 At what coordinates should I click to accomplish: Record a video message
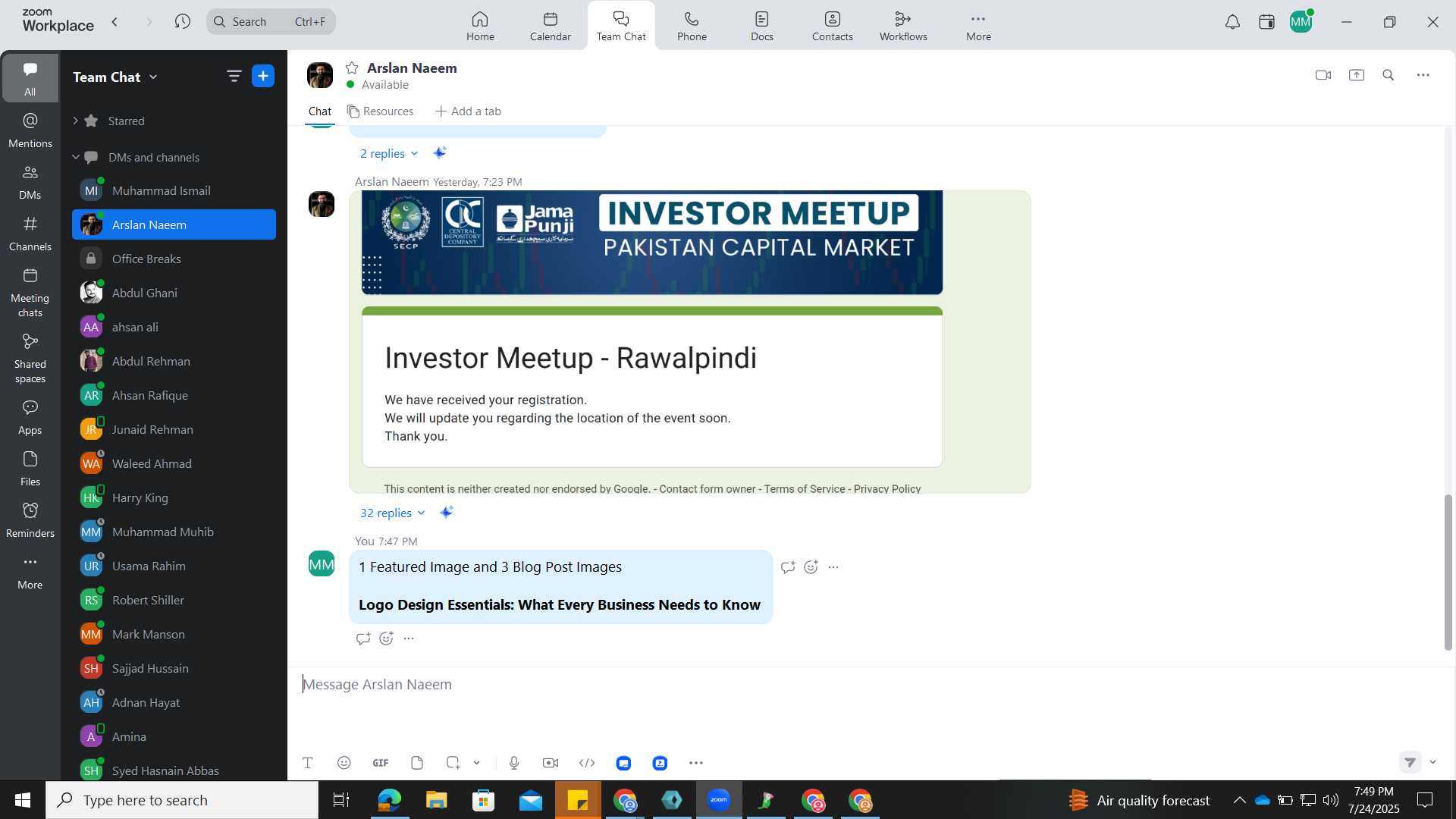coord(551,763)
